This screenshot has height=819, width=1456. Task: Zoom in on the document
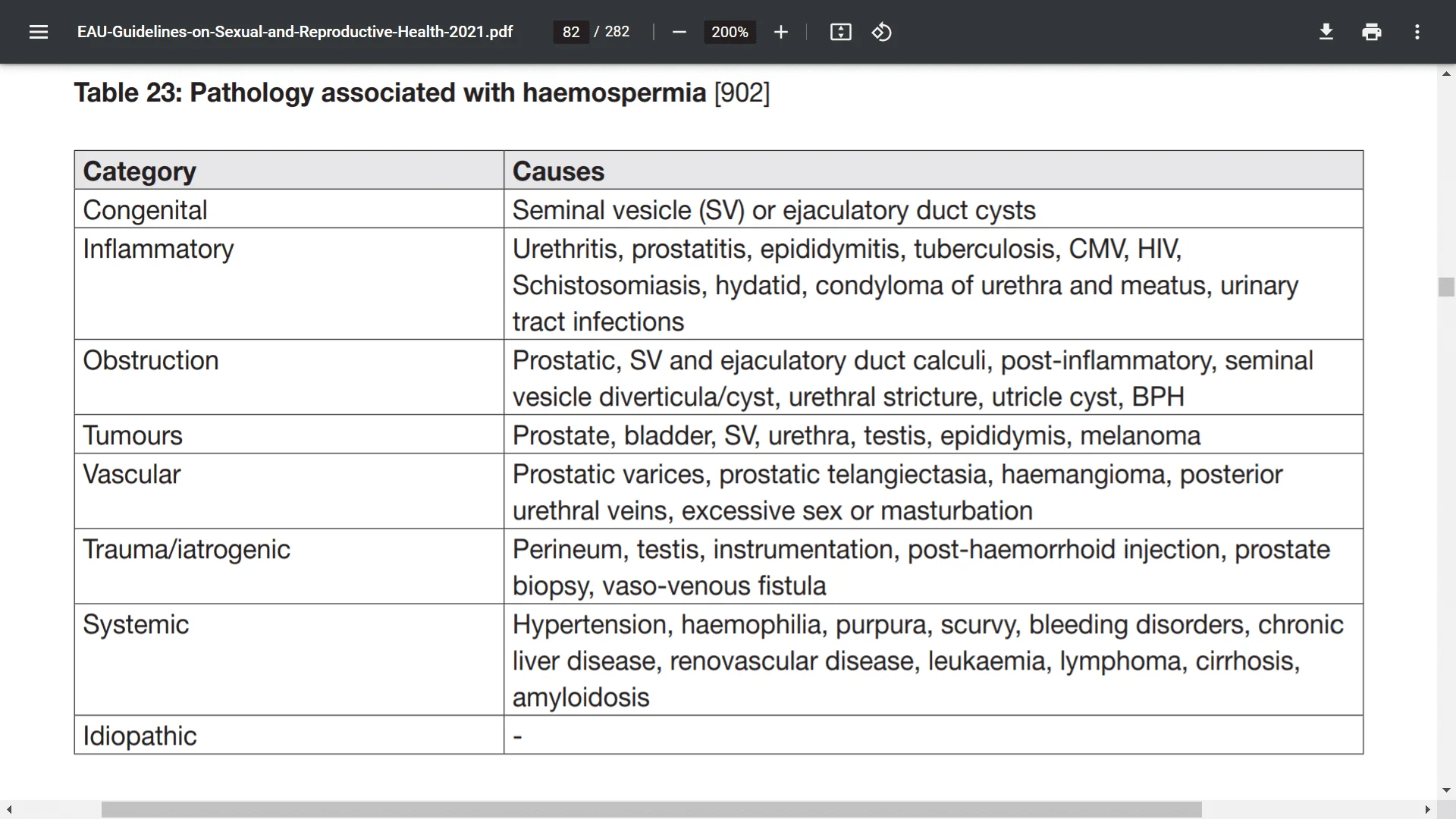(780, 32)
